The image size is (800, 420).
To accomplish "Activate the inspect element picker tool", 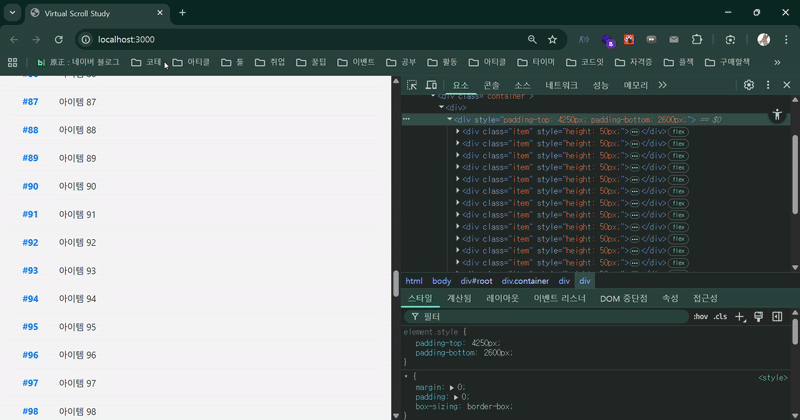I will [x=412, y=85].
